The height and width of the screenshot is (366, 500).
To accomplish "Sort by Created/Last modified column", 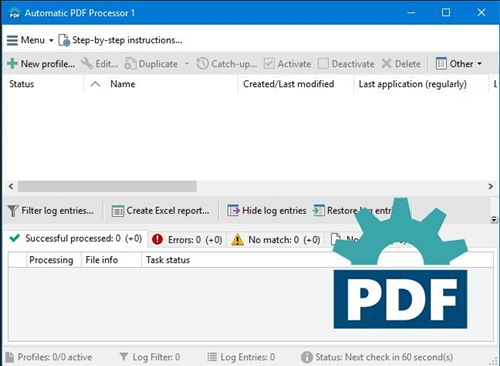I will [288, 84].
